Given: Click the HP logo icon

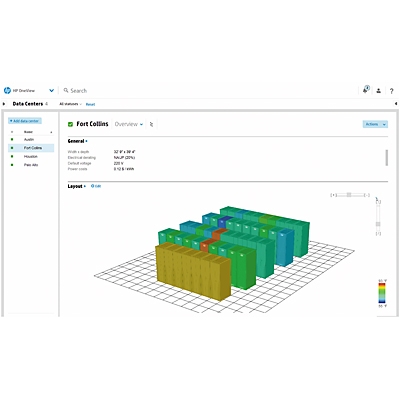Looking at the screenshot, I should point(7,90).
